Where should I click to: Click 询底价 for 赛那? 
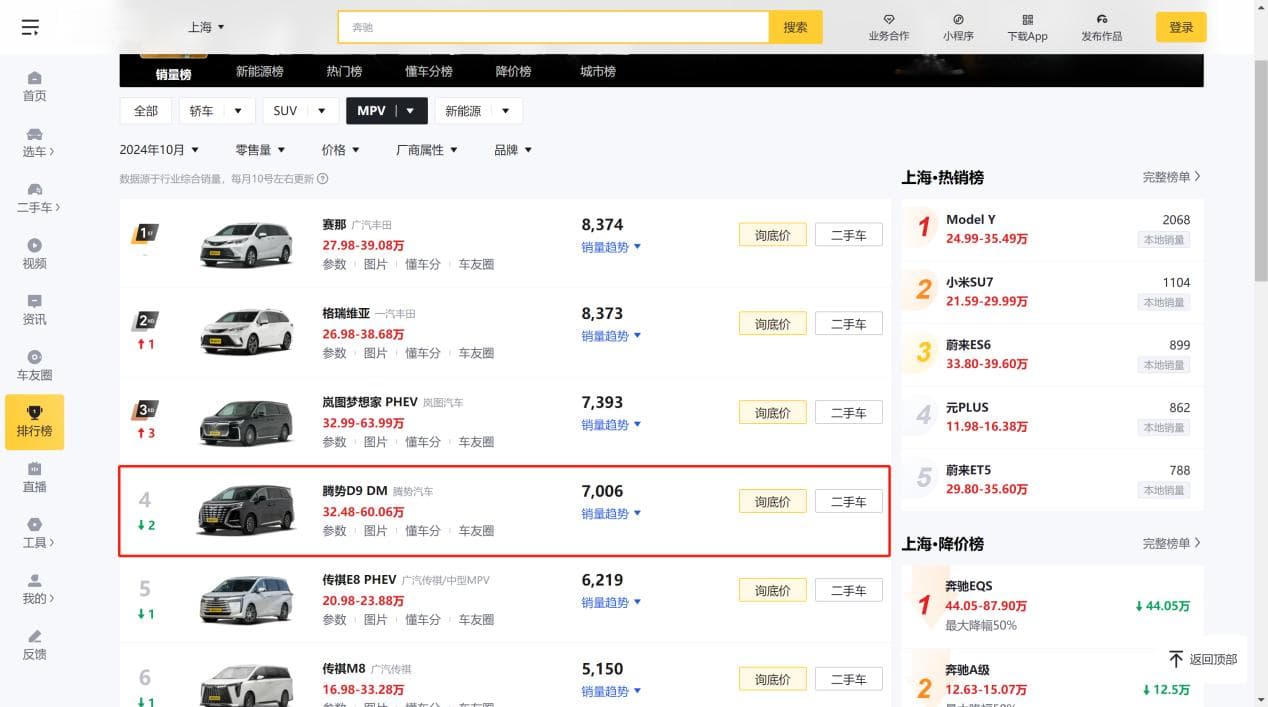point(772,235)
